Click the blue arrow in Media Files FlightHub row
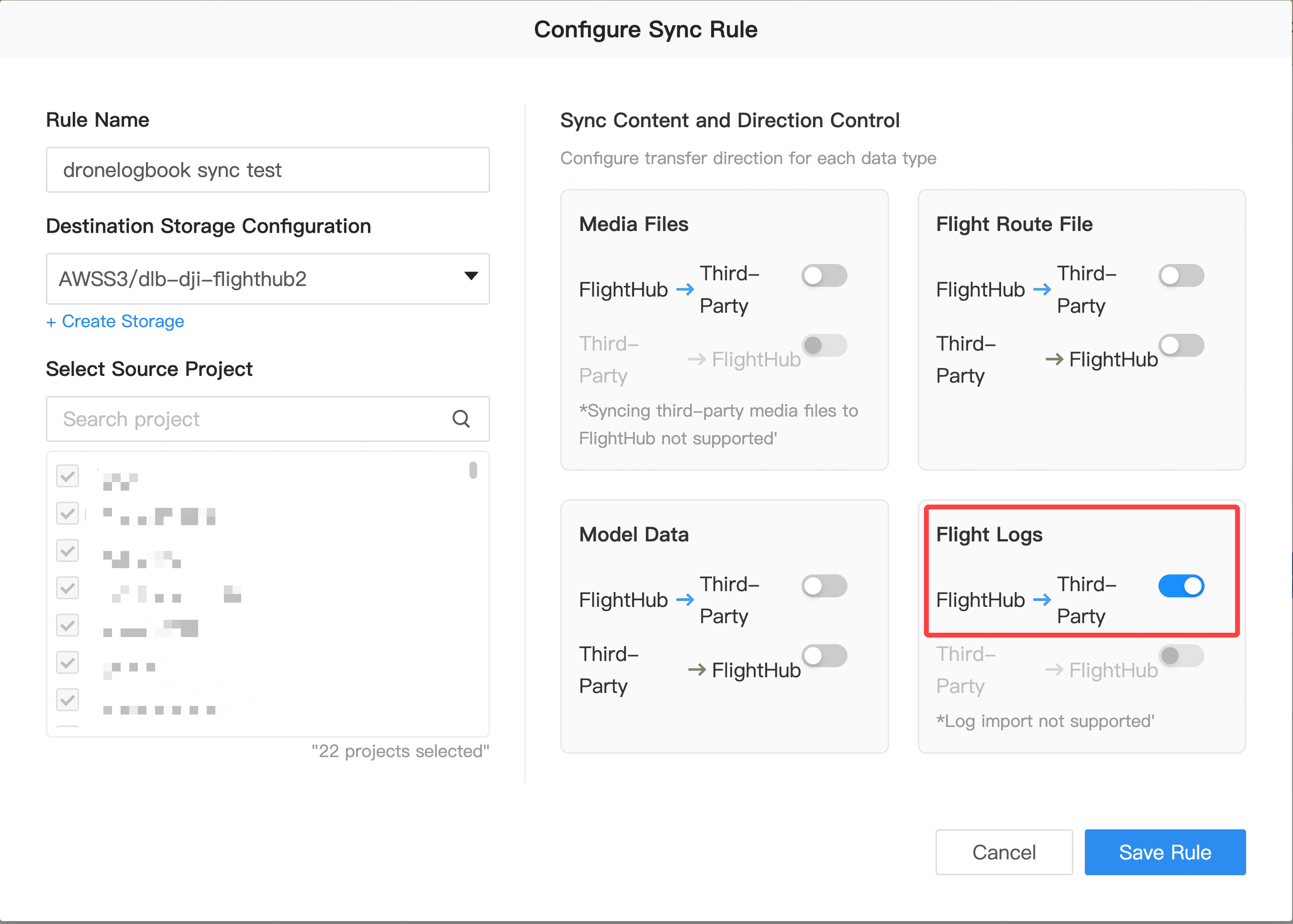This screenshot has height=924, width=1293. pos(685,290)
